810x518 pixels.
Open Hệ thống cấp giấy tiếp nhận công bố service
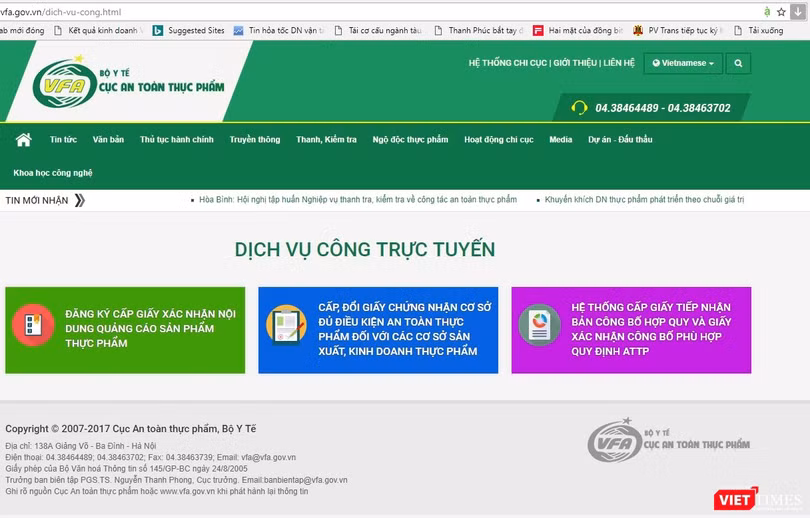[x=631, y=330]
